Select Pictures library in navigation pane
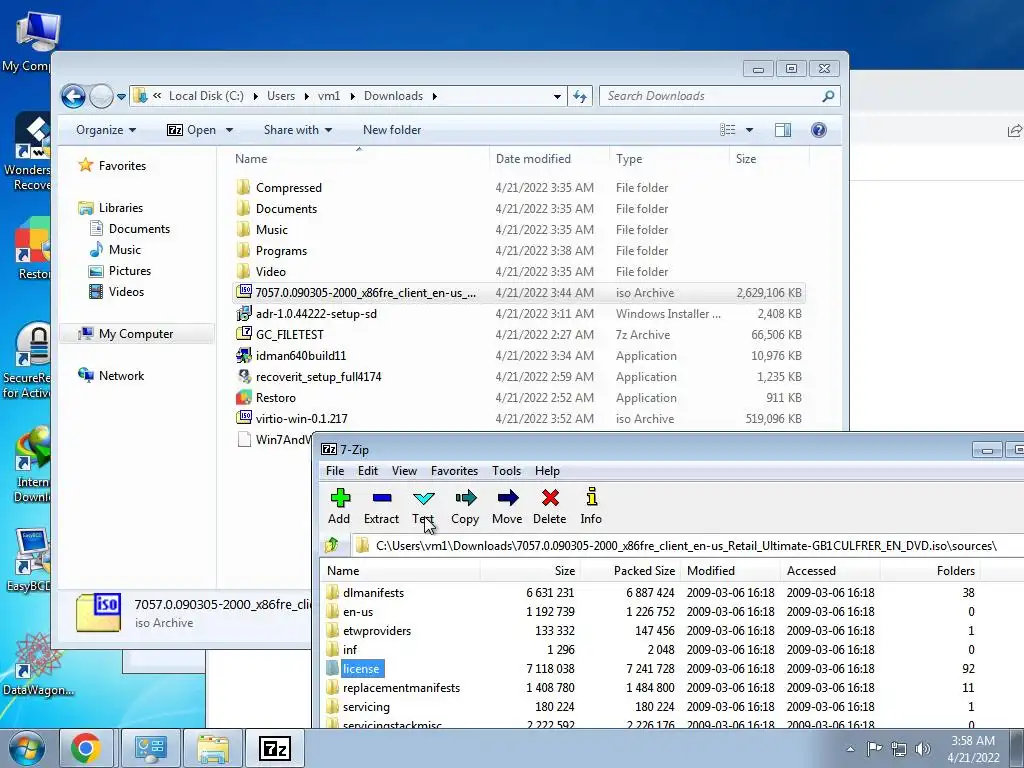The image size is (1024, 768). [129, 271]
